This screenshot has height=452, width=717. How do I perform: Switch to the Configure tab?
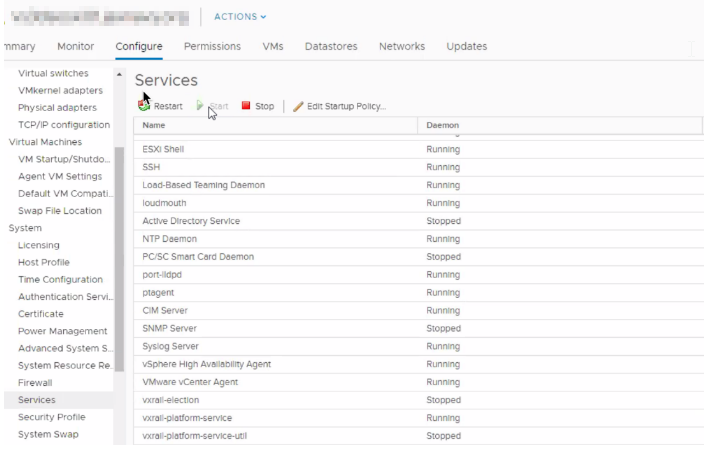[x=139, y=46]
